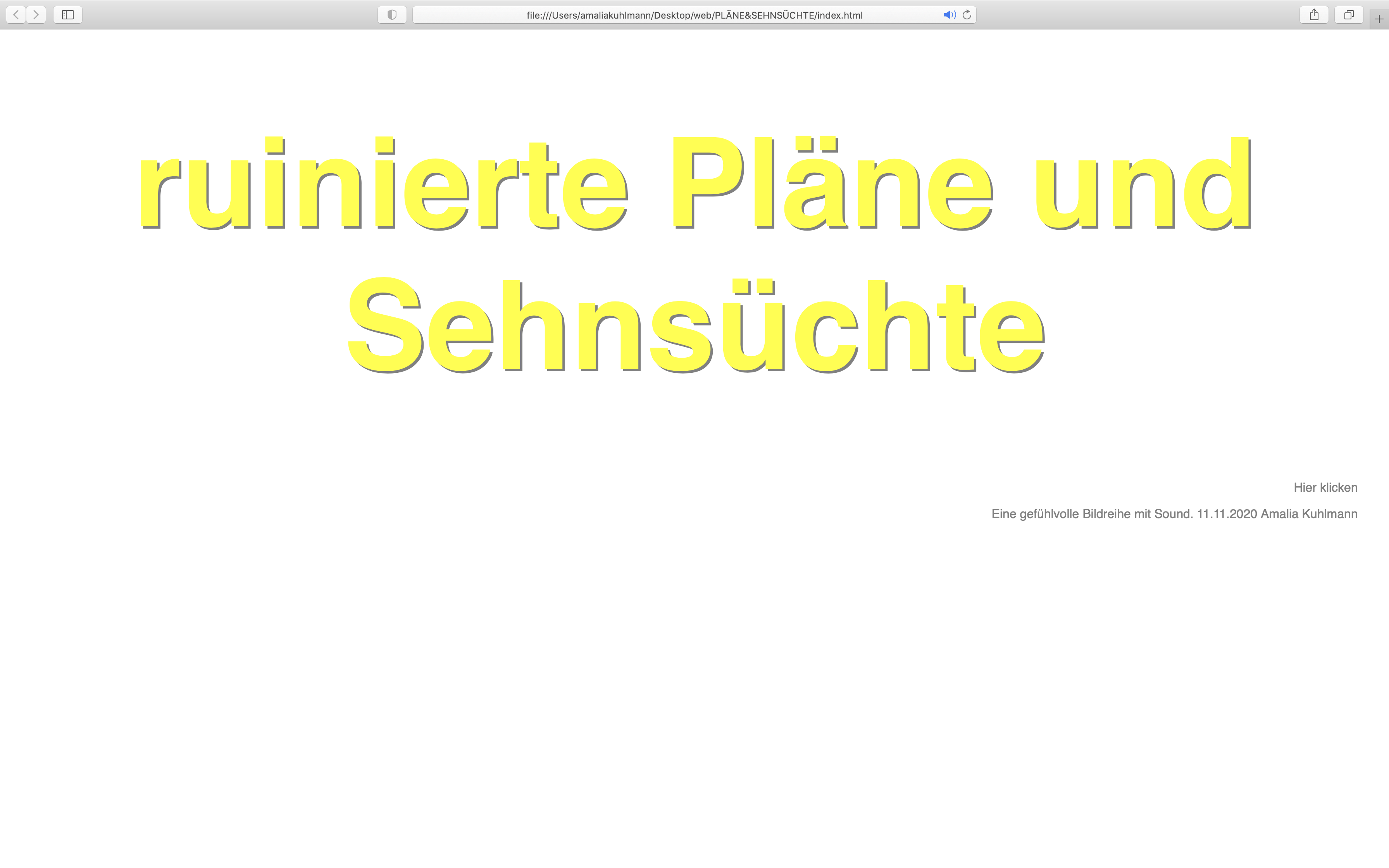Open a new tab with the plus button
Image resolution: width=1389 pixels, height=868 pixels.
tap(1379, 19)
